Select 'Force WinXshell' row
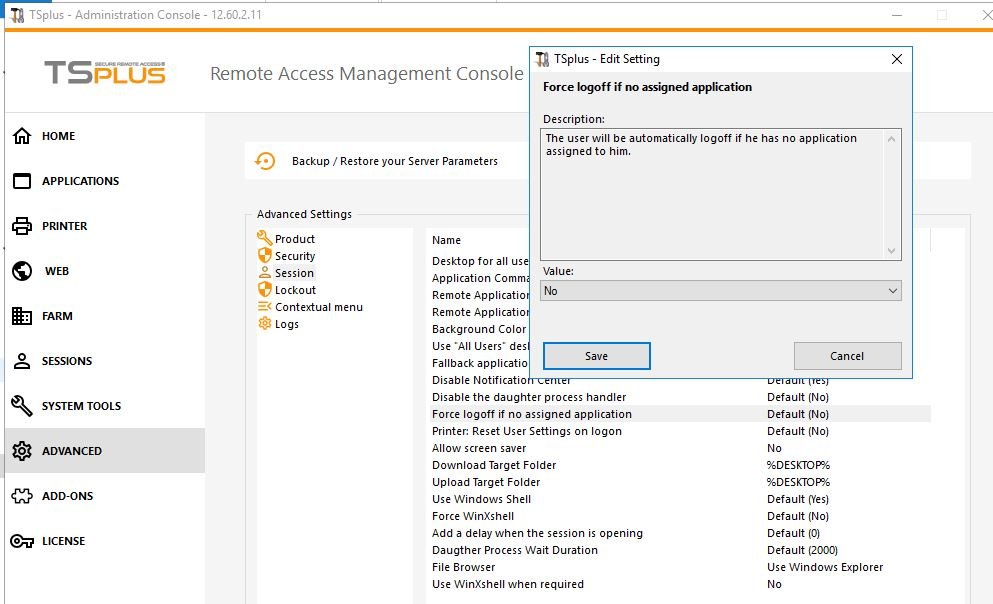 pyautogui.click(x=681, y=517)
